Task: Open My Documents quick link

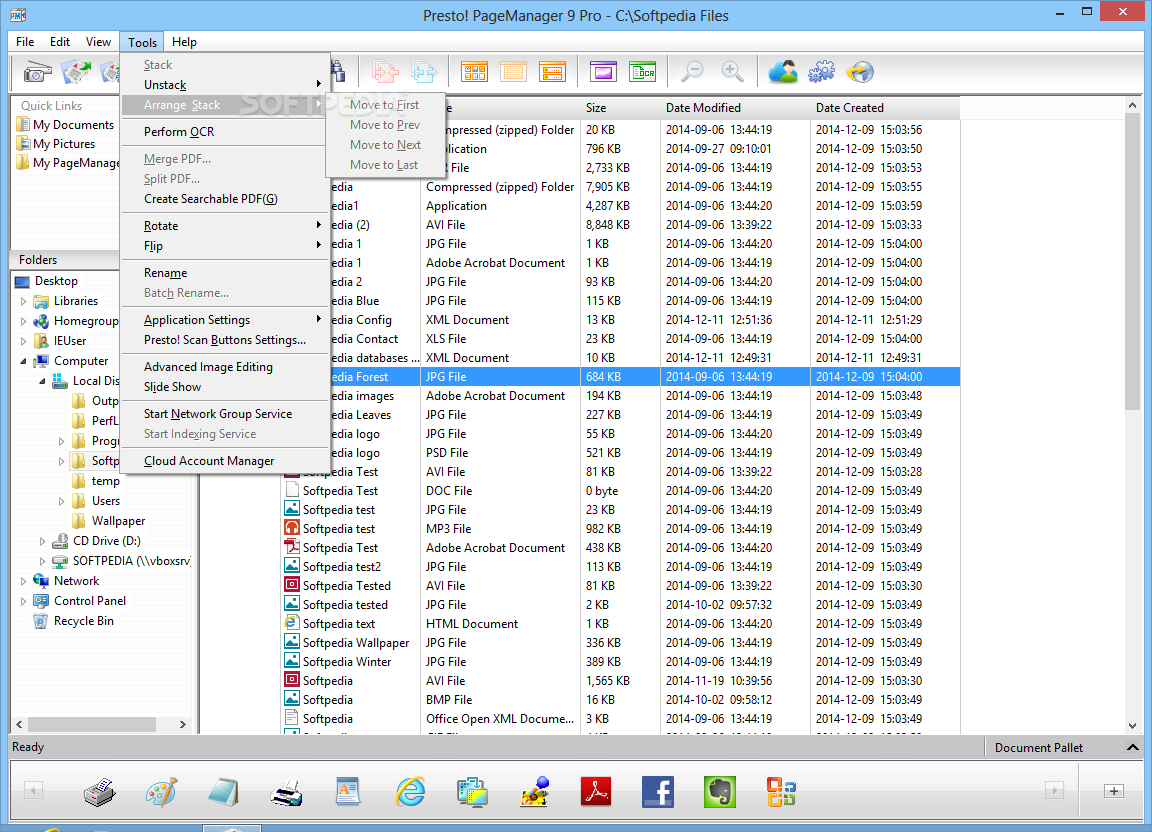Action: point(65,125)
